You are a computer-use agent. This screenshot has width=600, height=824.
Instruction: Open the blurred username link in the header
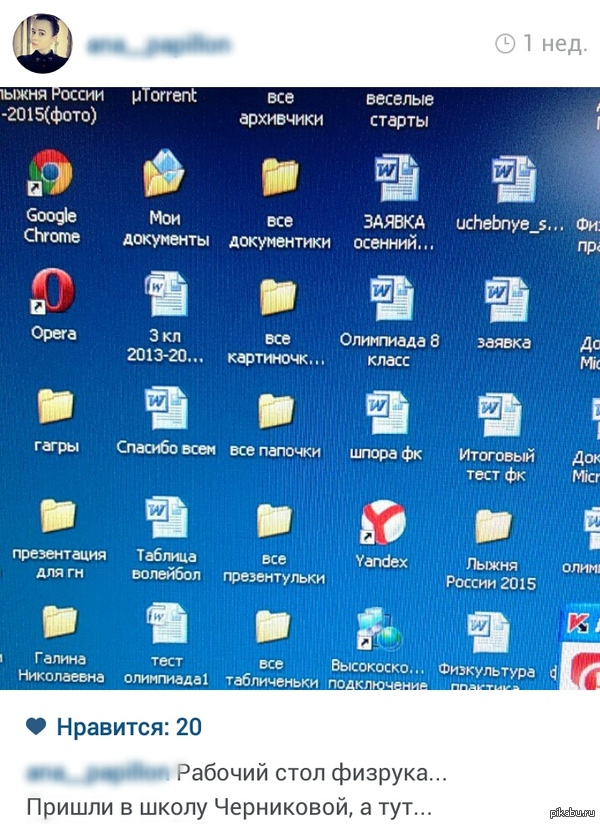click(x=160, y=44)
